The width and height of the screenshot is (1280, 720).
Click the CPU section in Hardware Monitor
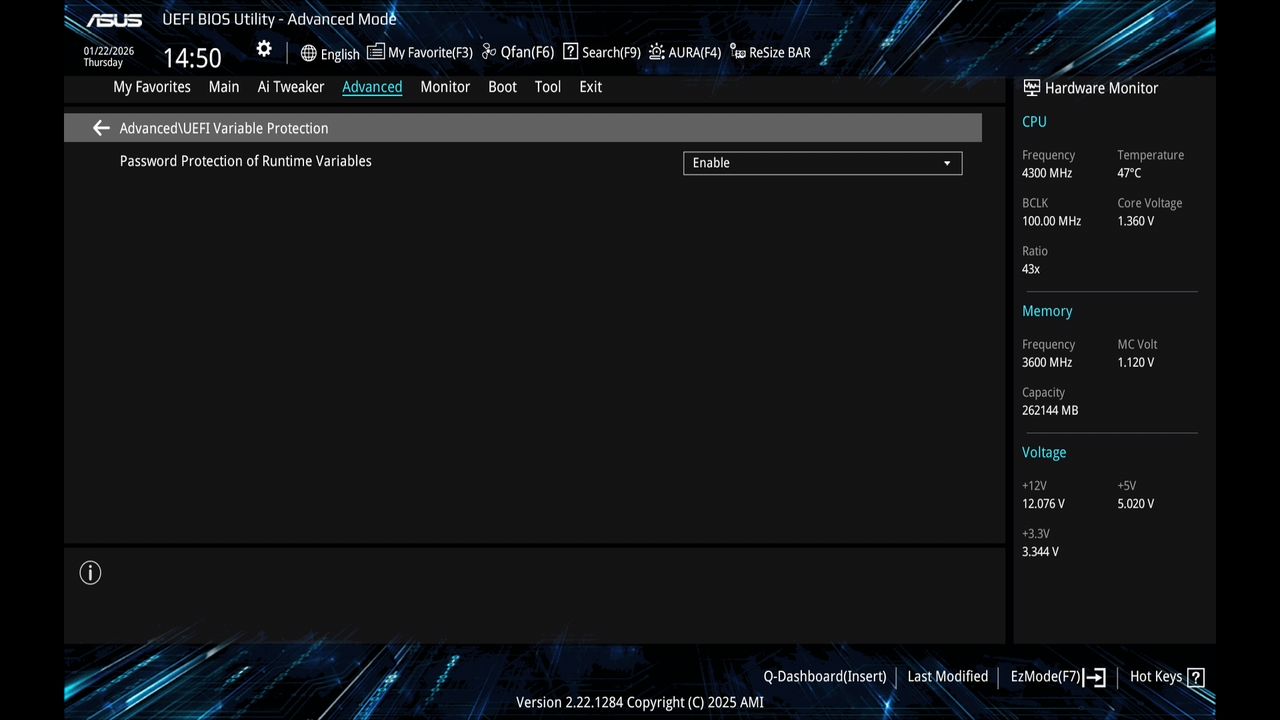point(1034,121)
